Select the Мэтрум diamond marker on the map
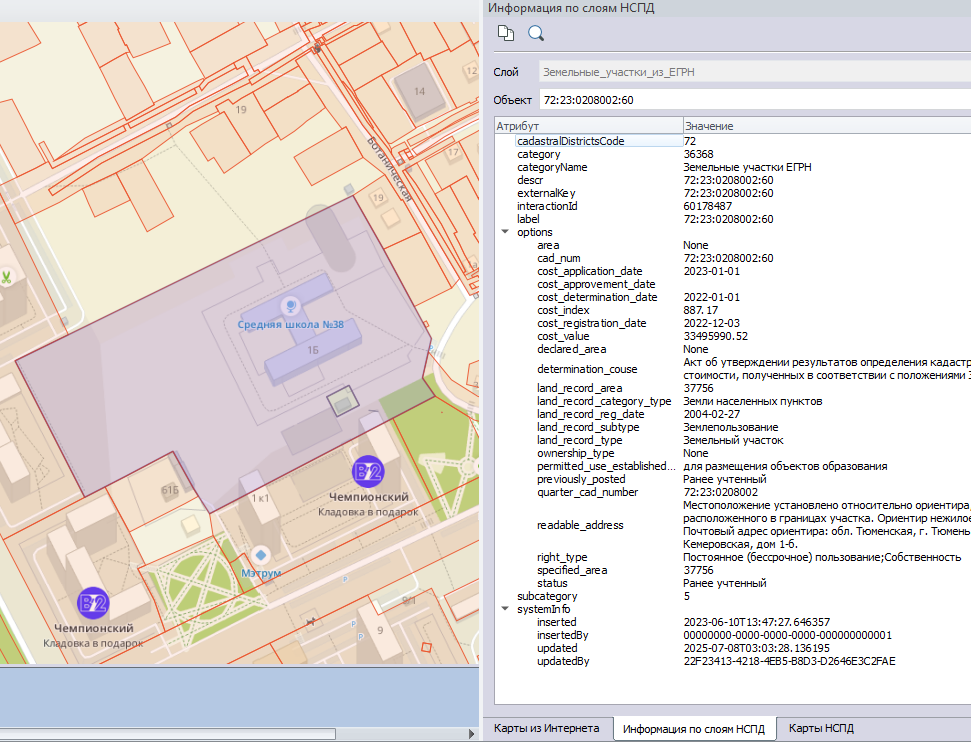 (x=261, y=553)
